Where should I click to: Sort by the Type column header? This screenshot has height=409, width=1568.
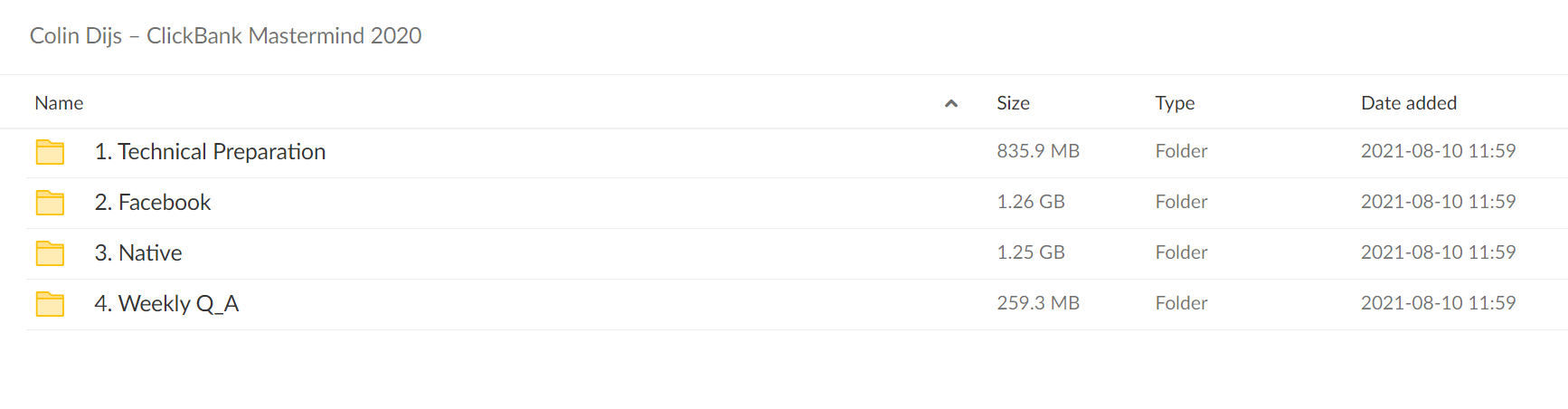[x=1175, y=103]
